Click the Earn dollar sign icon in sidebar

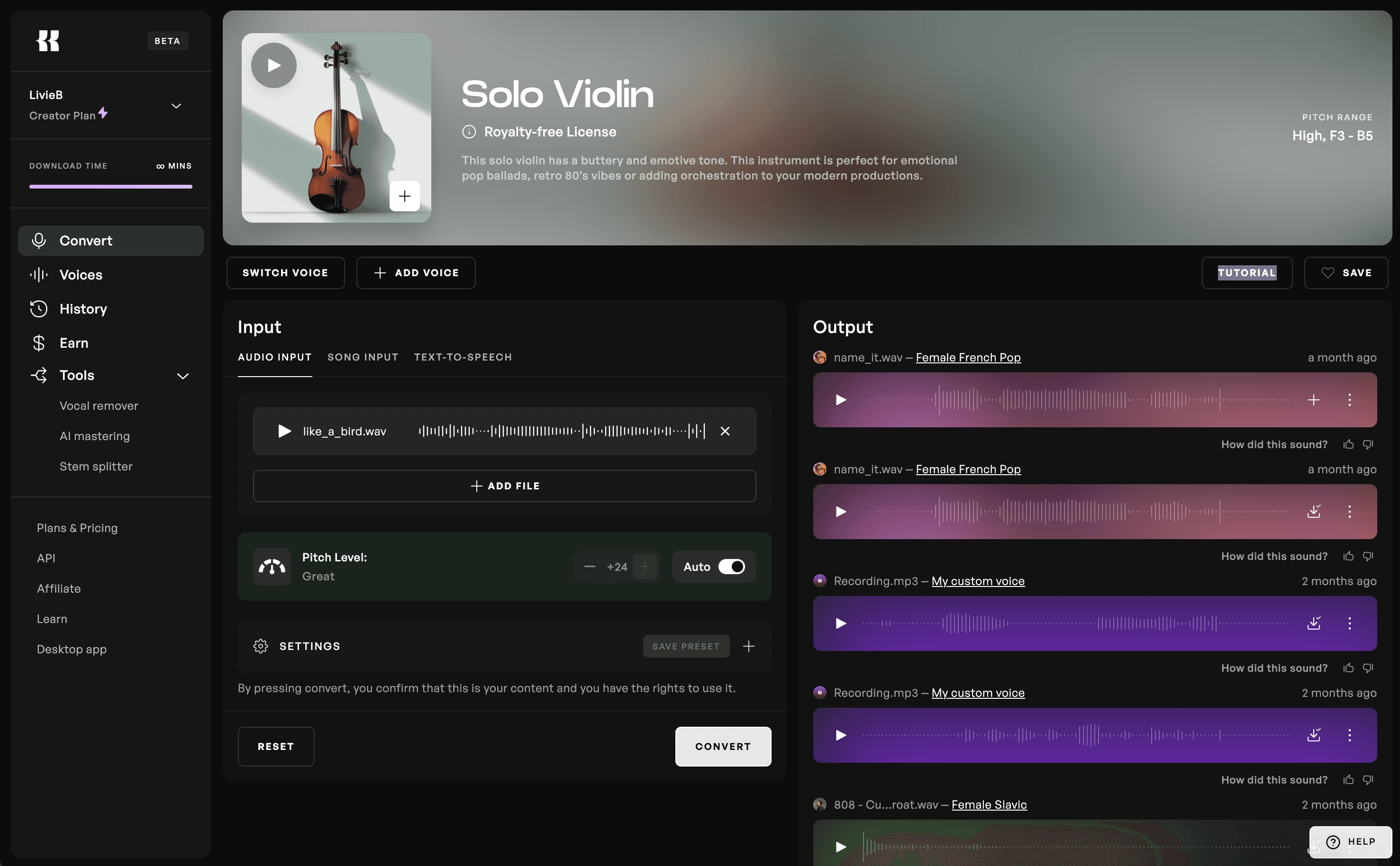(x=38, y=342)
